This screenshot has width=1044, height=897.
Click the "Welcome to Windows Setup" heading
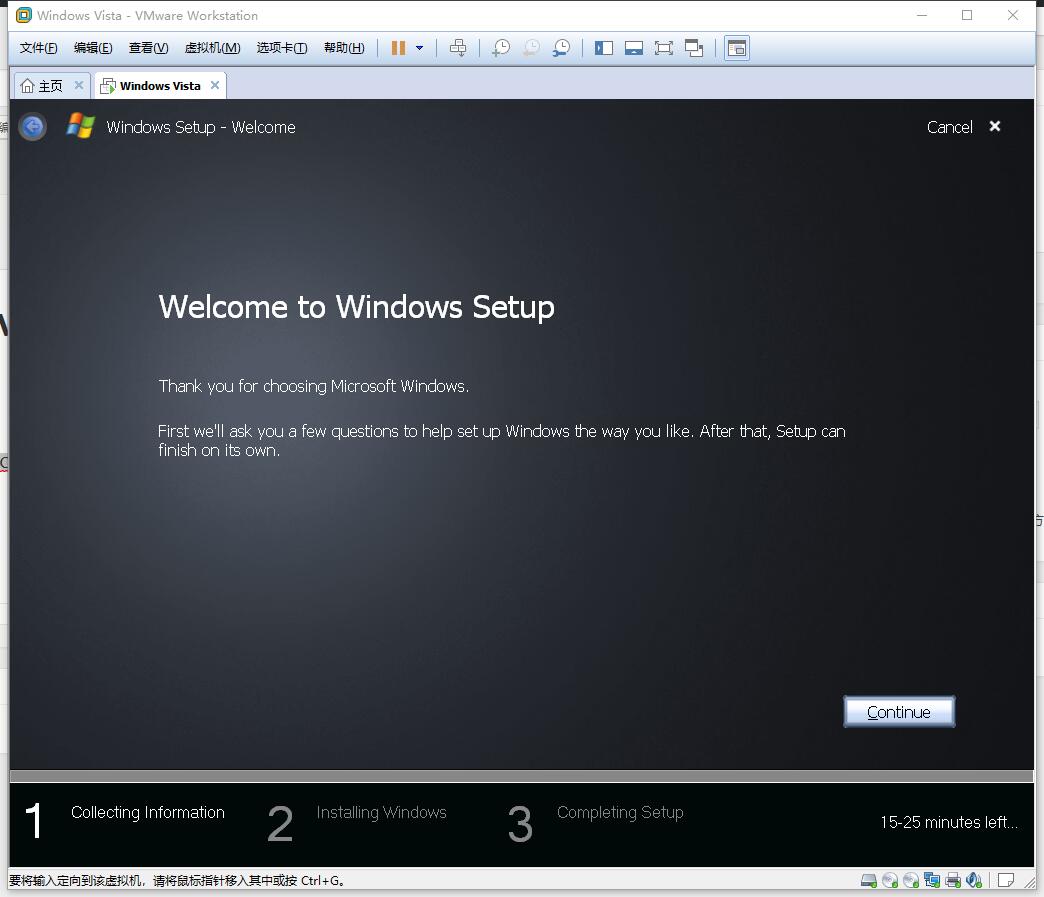[356, 307]
